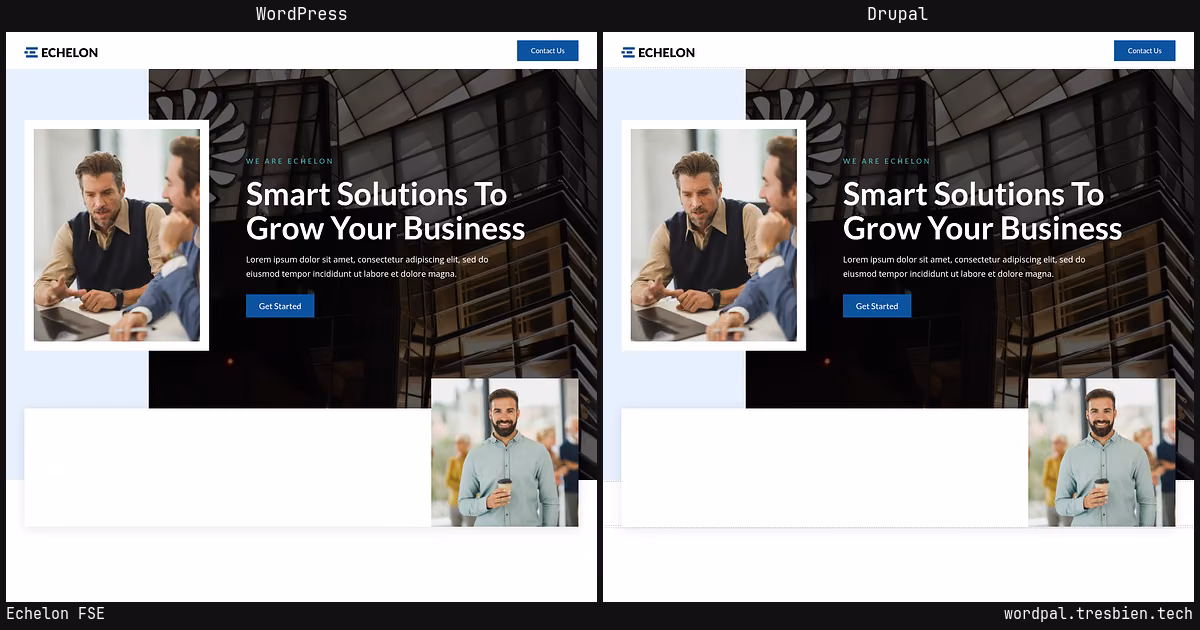The height and width of the screenshot is (630, 1200).
Task: Click the Lorem ipsum paragraph in WordPress panel
Action: 367,266
